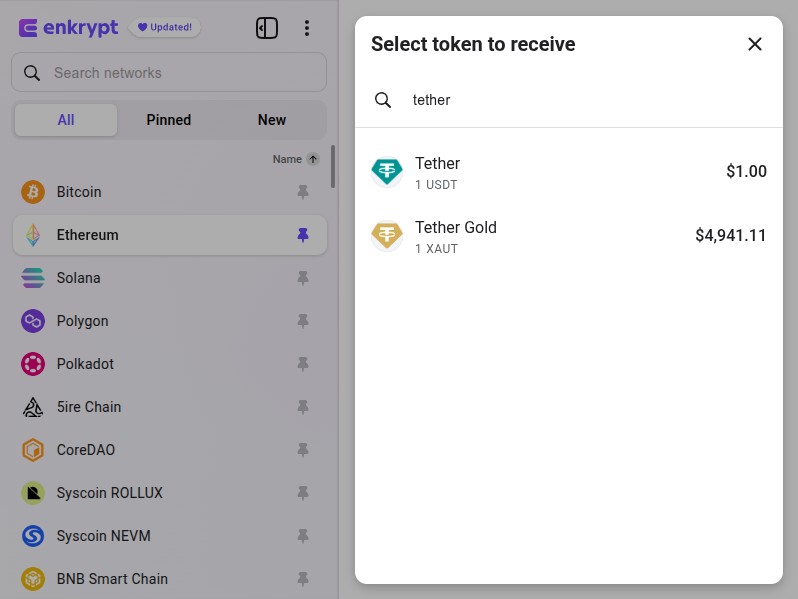The width and height of the screenshot is (798, 599).
Task: Open the three-dot more options menu
Action: (x=306, y=28)
